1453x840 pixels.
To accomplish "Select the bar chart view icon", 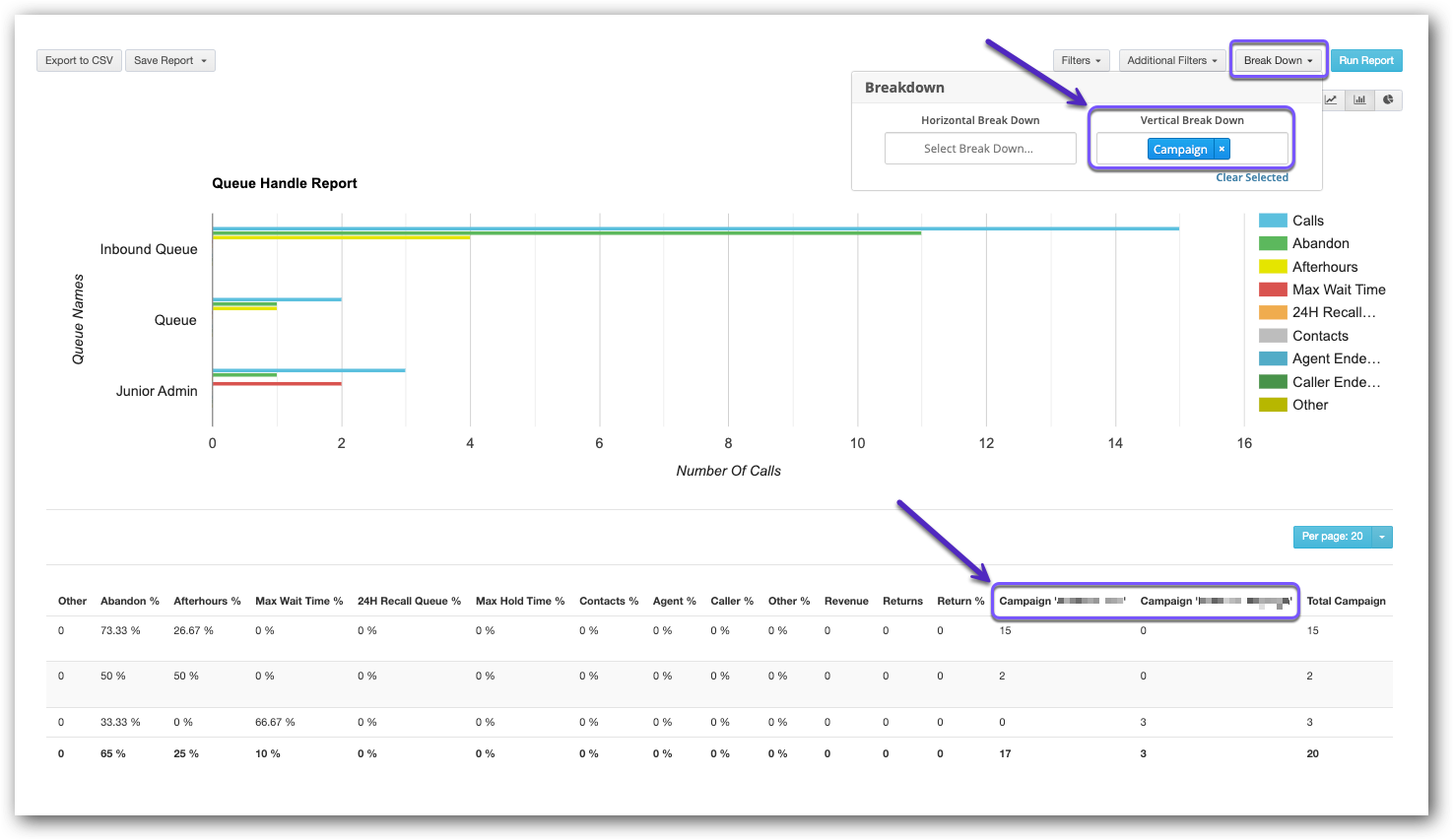I will (1359, 99).
